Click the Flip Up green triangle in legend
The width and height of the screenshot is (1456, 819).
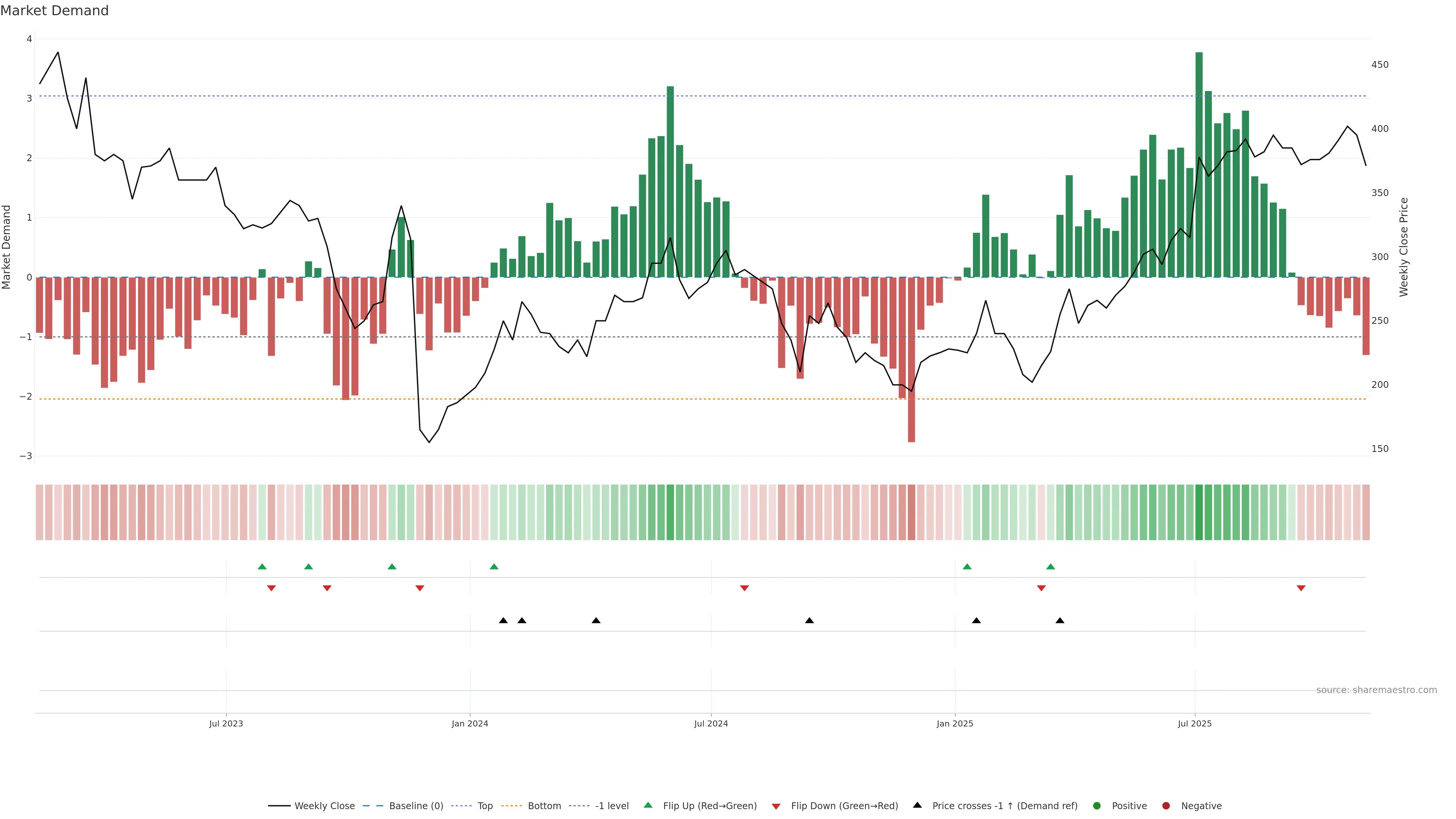click(648, 805)
